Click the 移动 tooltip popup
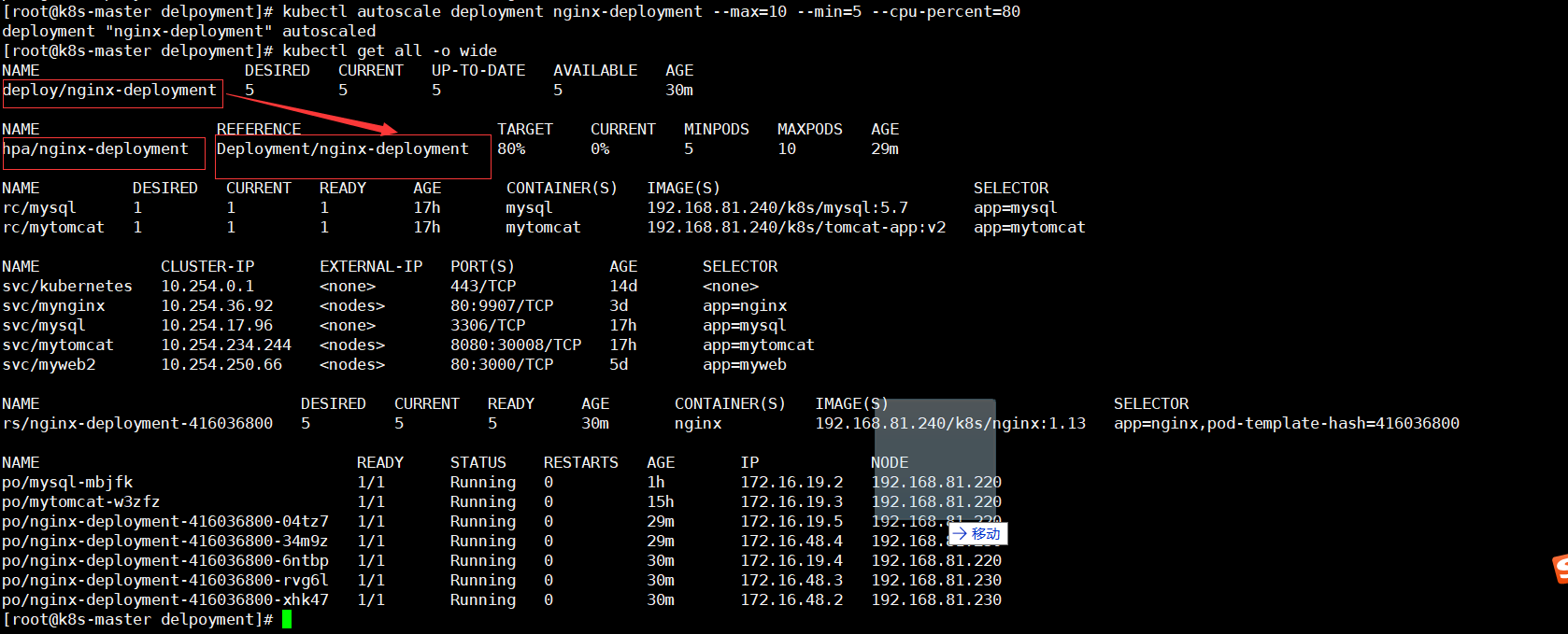Viewport: 1568px width, 634px height. (977, 534)
